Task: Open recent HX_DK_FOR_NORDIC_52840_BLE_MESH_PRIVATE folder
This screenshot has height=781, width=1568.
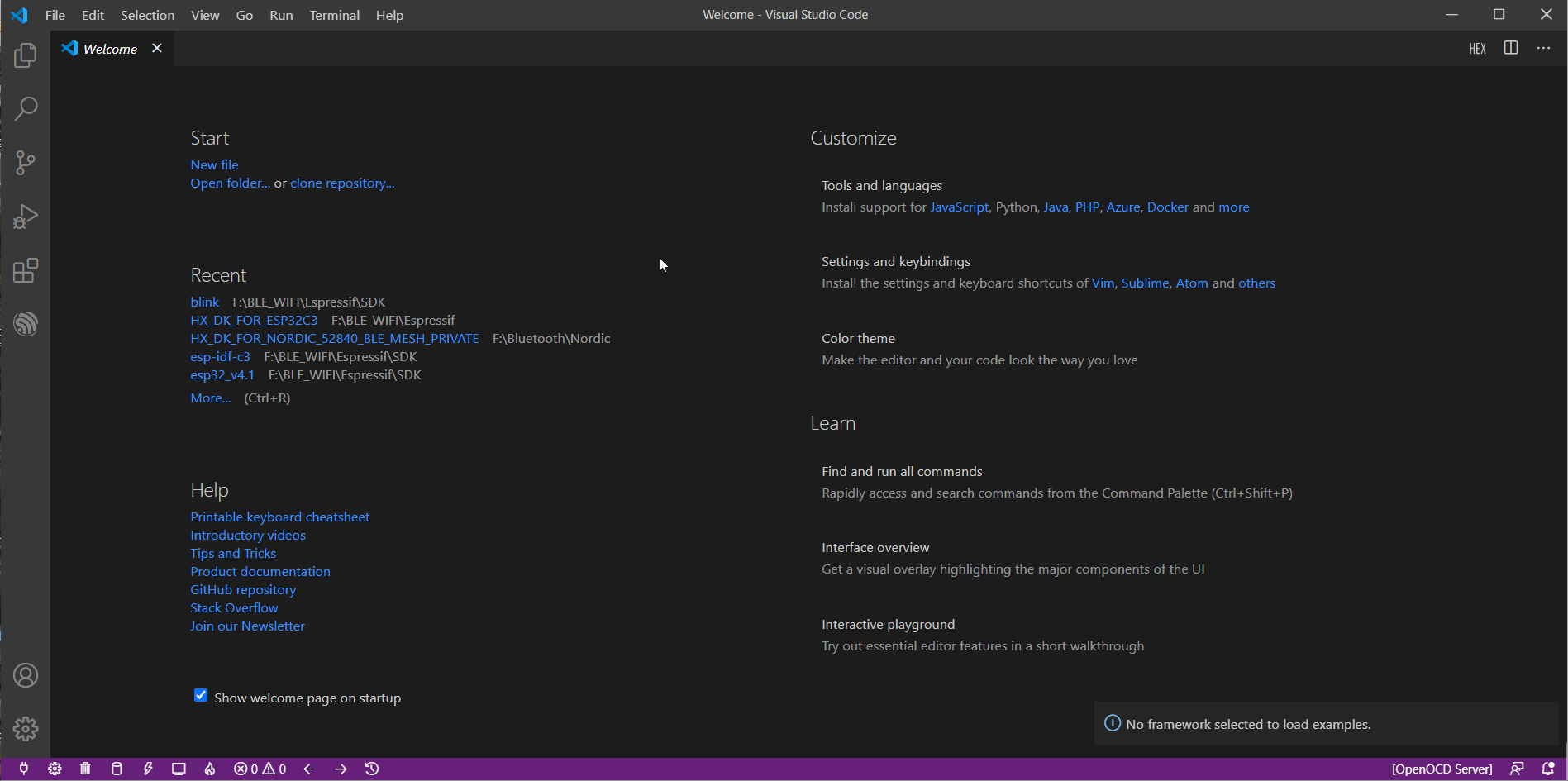Action: click(335, 338)
